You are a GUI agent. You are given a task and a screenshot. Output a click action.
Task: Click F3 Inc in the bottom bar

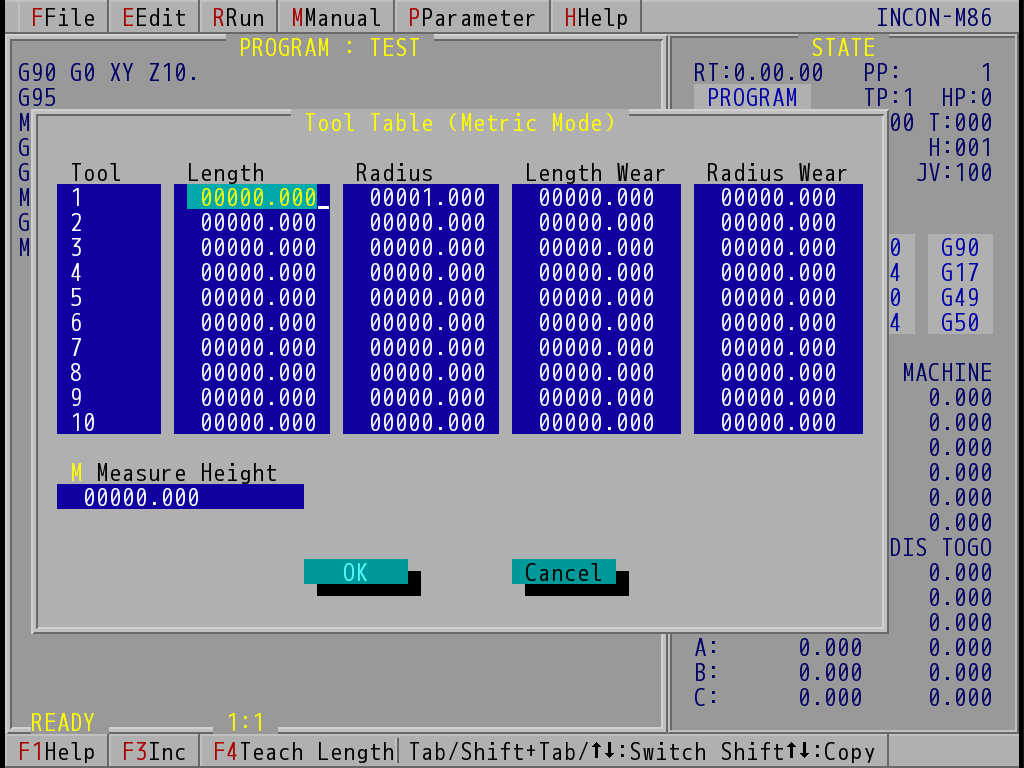click(154, 752)
